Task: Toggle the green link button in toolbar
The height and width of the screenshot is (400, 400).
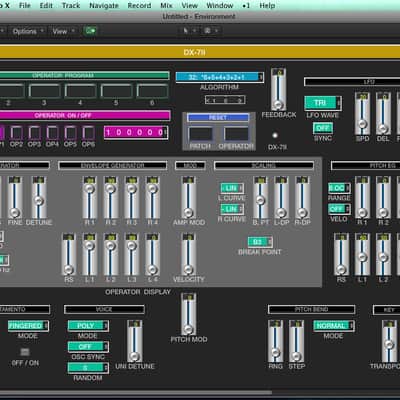Action: 90,31
